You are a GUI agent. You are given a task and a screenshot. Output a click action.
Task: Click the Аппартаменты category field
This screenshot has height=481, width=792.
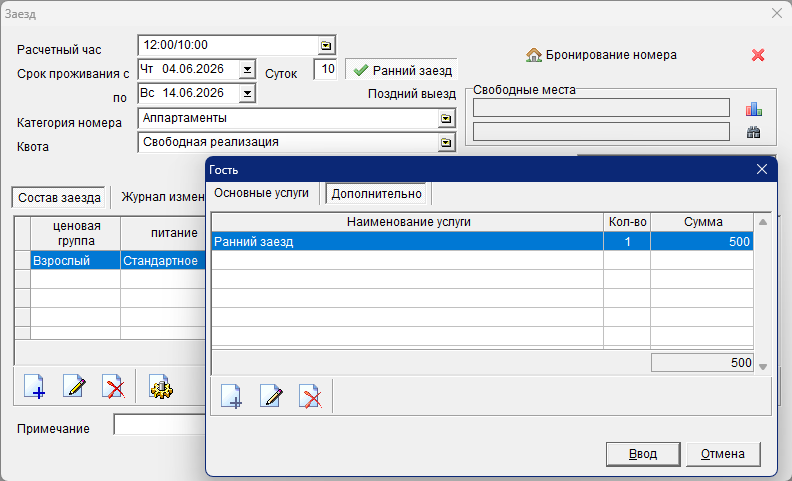(x=288, y=118)
